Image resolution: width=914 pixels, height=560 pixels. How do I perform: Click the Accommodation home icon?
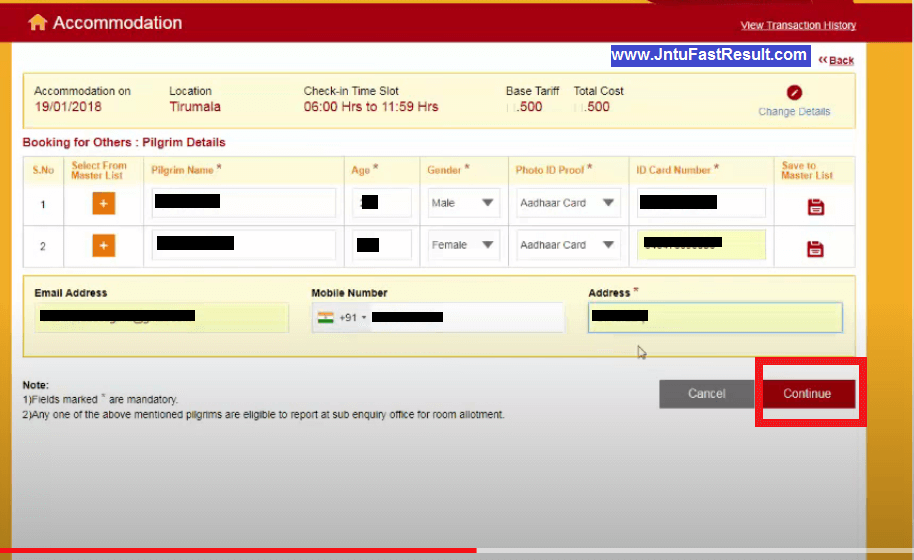(x=37, y=22)
